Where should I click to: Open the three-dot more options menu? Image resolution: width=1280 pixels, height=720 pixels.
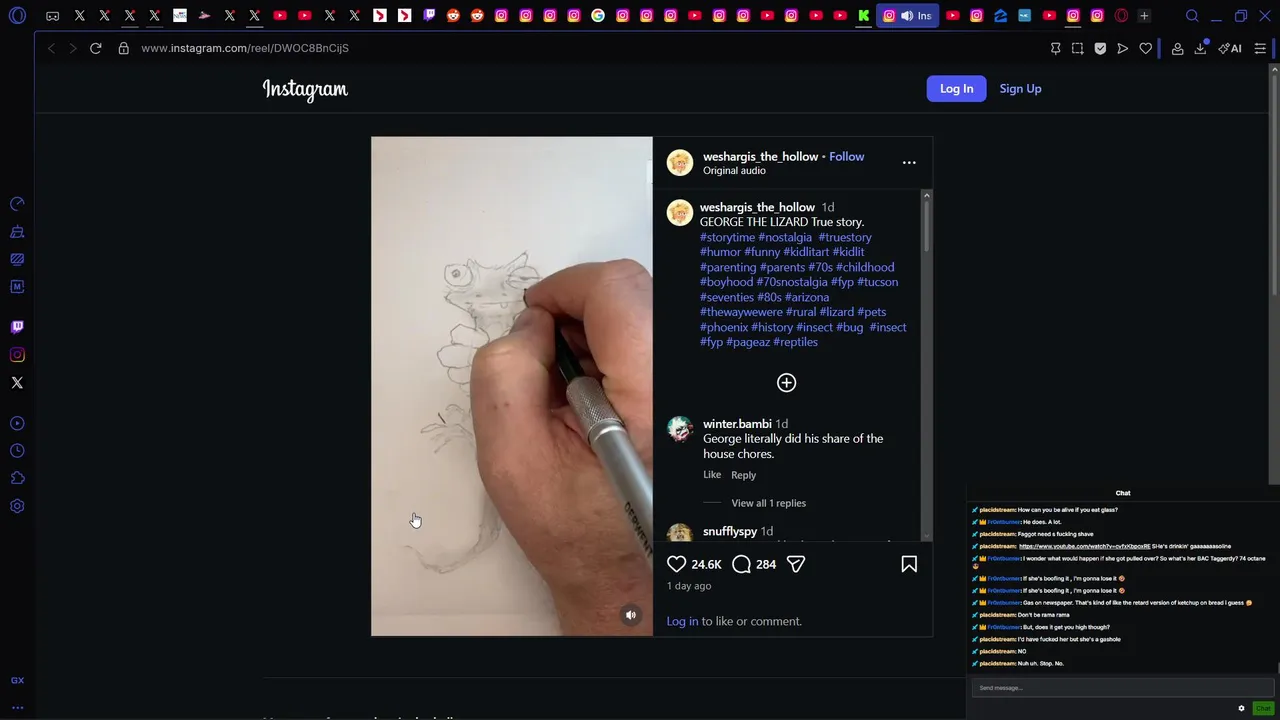point(909,162)
